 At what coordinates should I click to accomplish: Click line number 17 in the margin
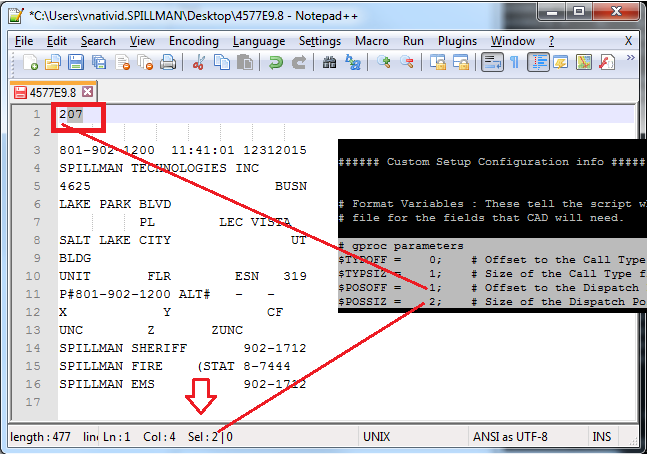[33, 402]
